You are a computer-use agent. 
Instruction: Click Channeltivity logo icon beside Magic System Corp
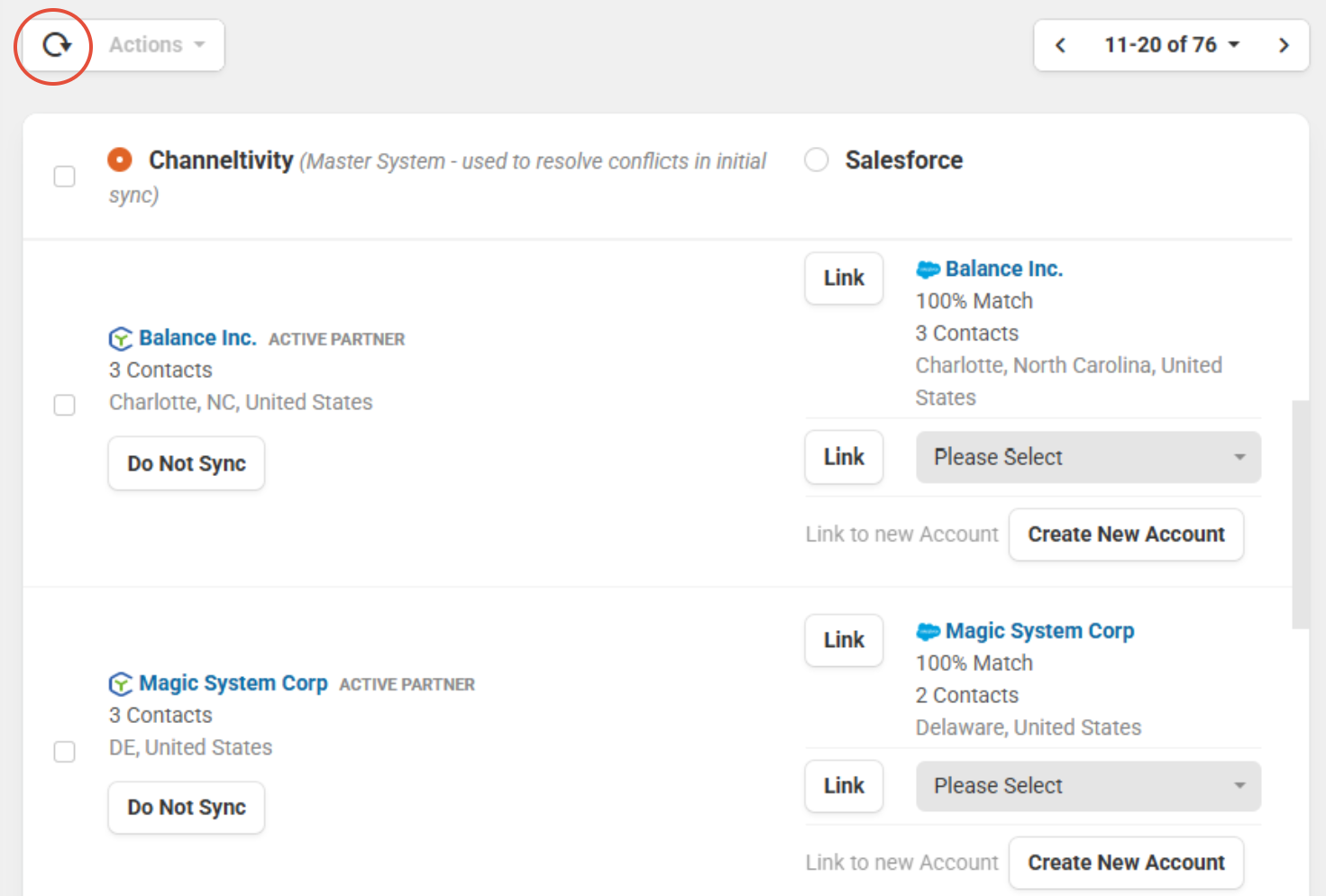point(121,684)
